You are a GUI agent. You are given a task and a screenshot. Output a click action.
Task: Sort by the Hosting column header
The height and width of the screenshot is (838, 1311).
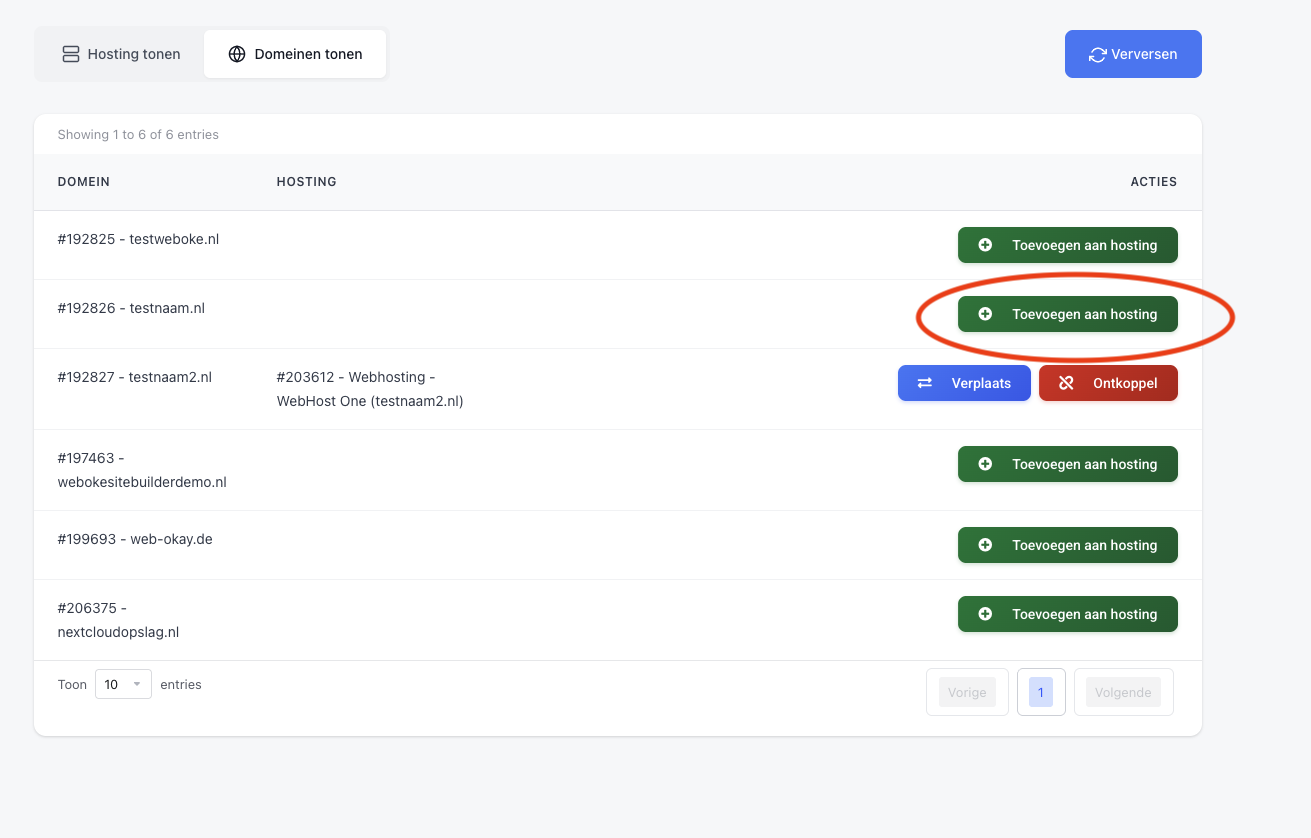(306, 182)
